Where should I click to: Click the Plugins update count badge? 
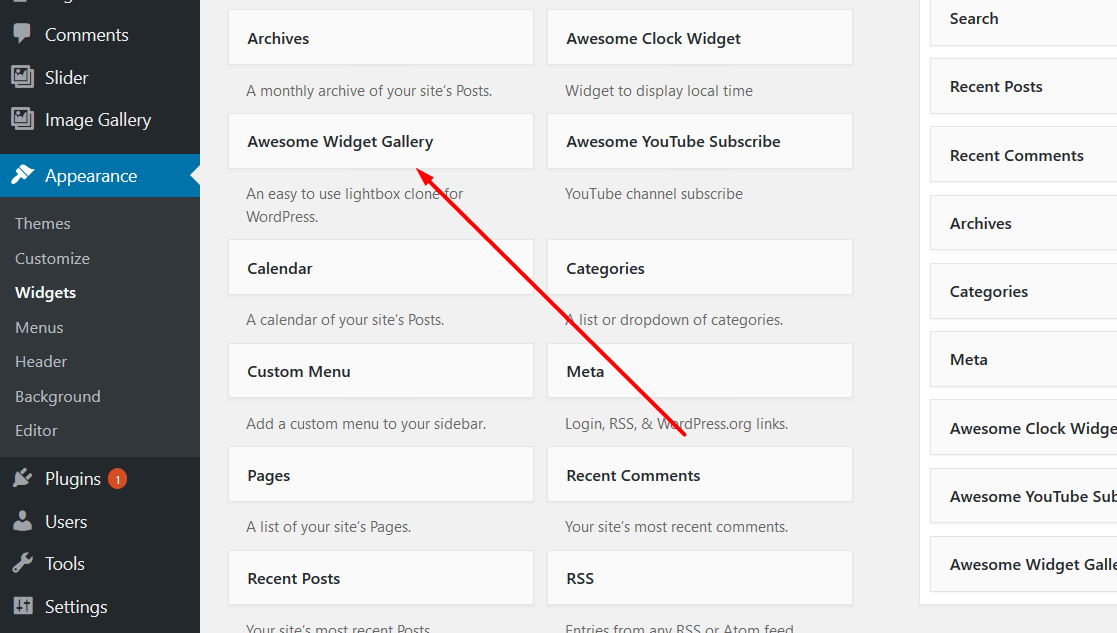[x=118, y=479]
